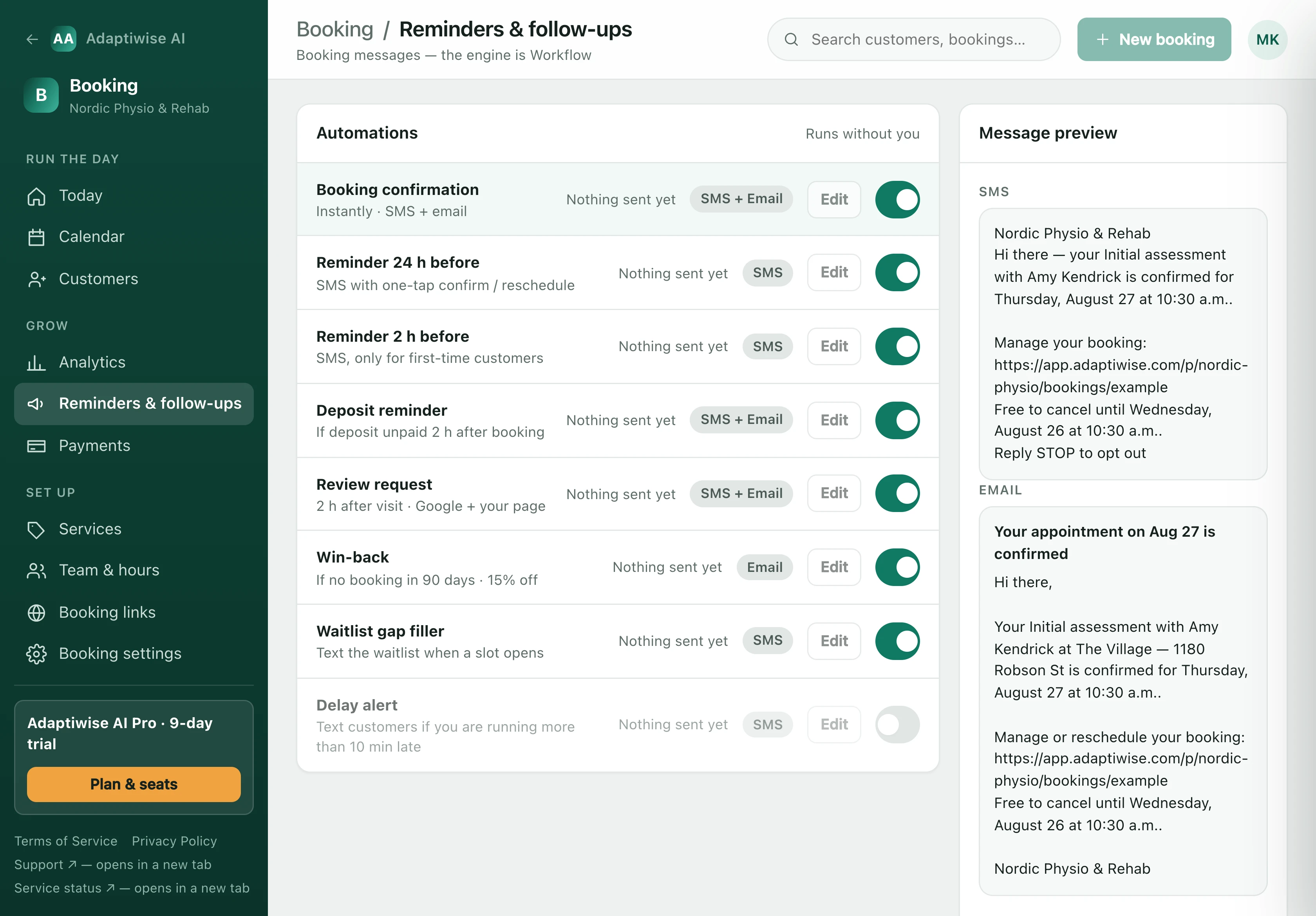The height and width of the screenshot is (916, 1316).
Task: Edit the Win-back automation
Action: (x=834, y=567)
